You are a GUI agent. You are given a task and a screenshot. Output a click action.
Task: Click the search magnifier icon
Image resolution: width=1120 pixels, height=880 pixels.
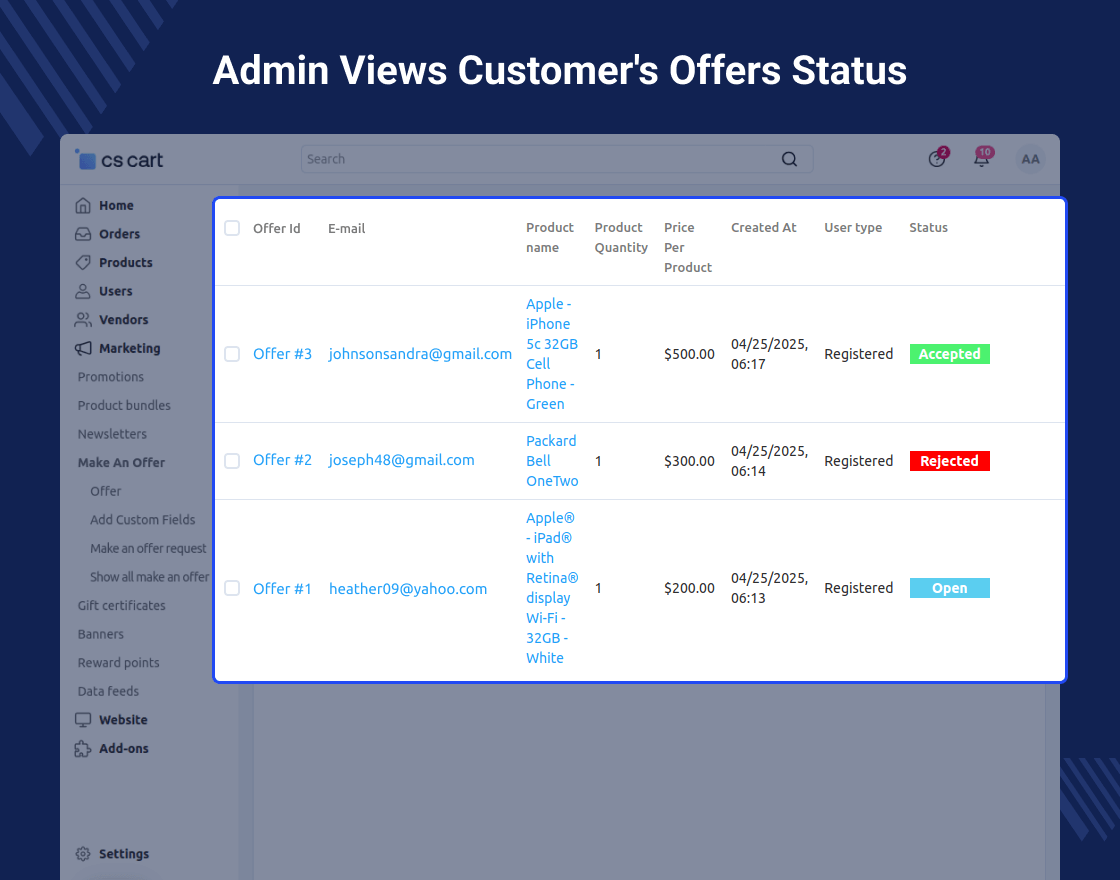click(x=789, y=159)
